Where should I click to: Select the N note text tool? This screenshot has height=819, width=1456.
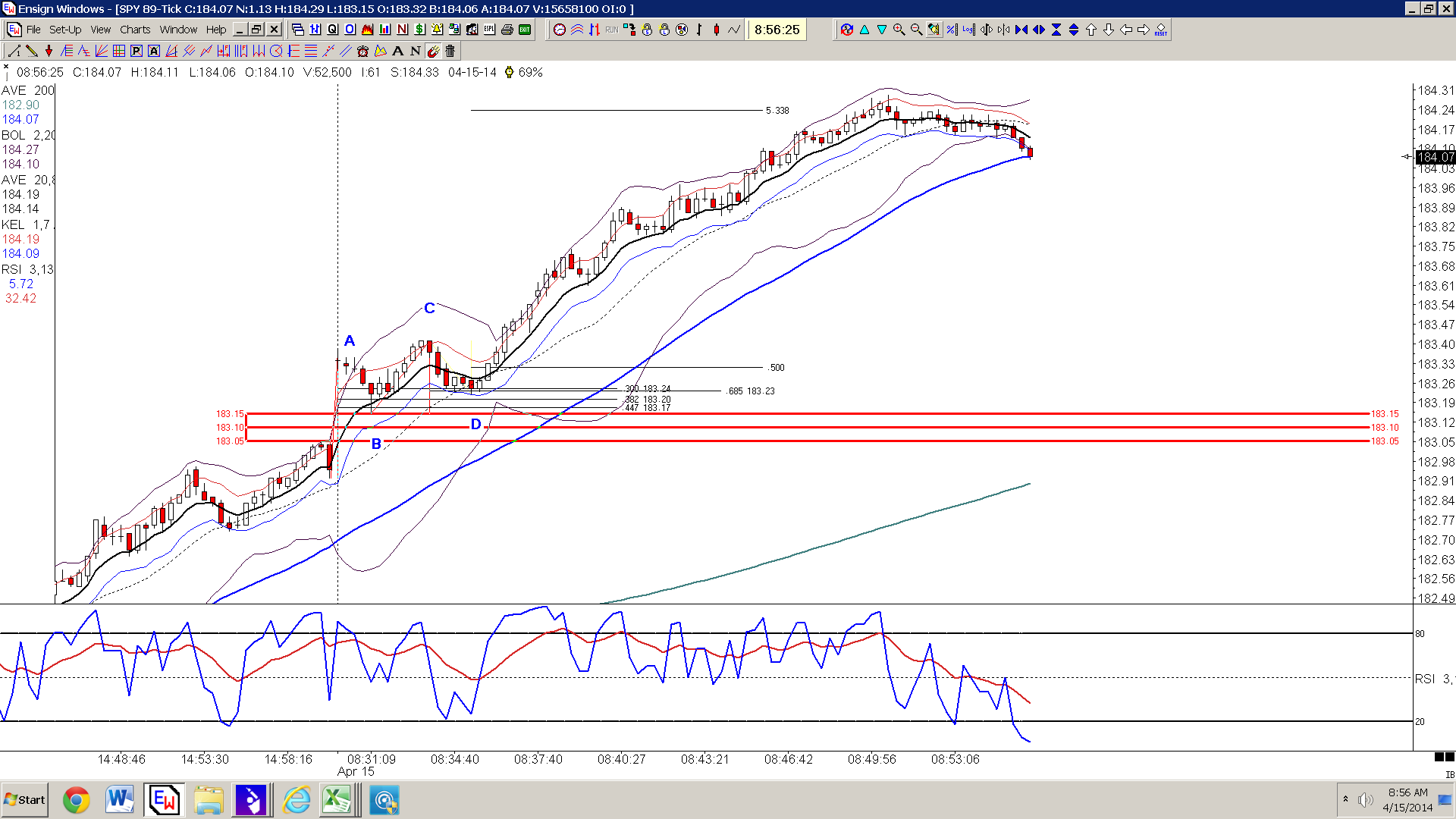416,51
